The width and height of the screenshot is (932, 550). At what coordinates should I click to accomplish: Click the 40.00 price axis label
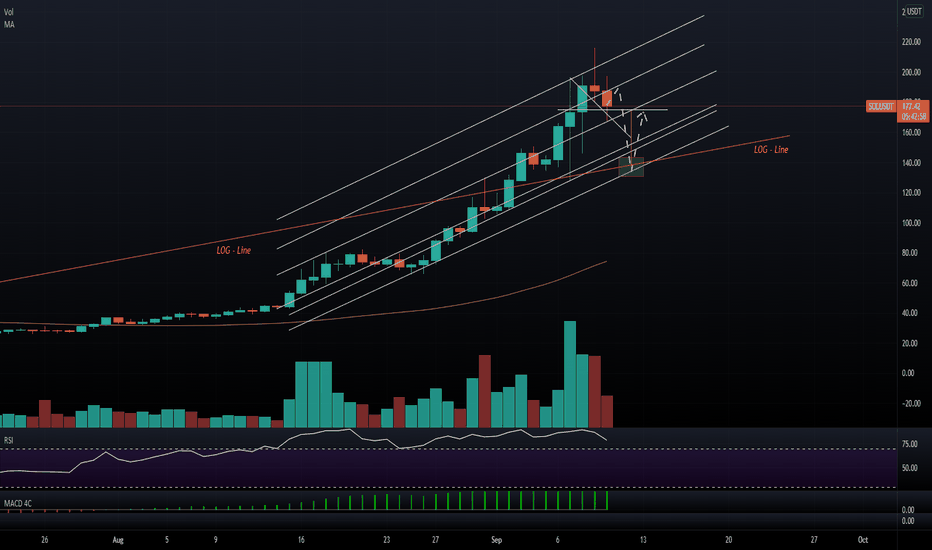(910, 313)
